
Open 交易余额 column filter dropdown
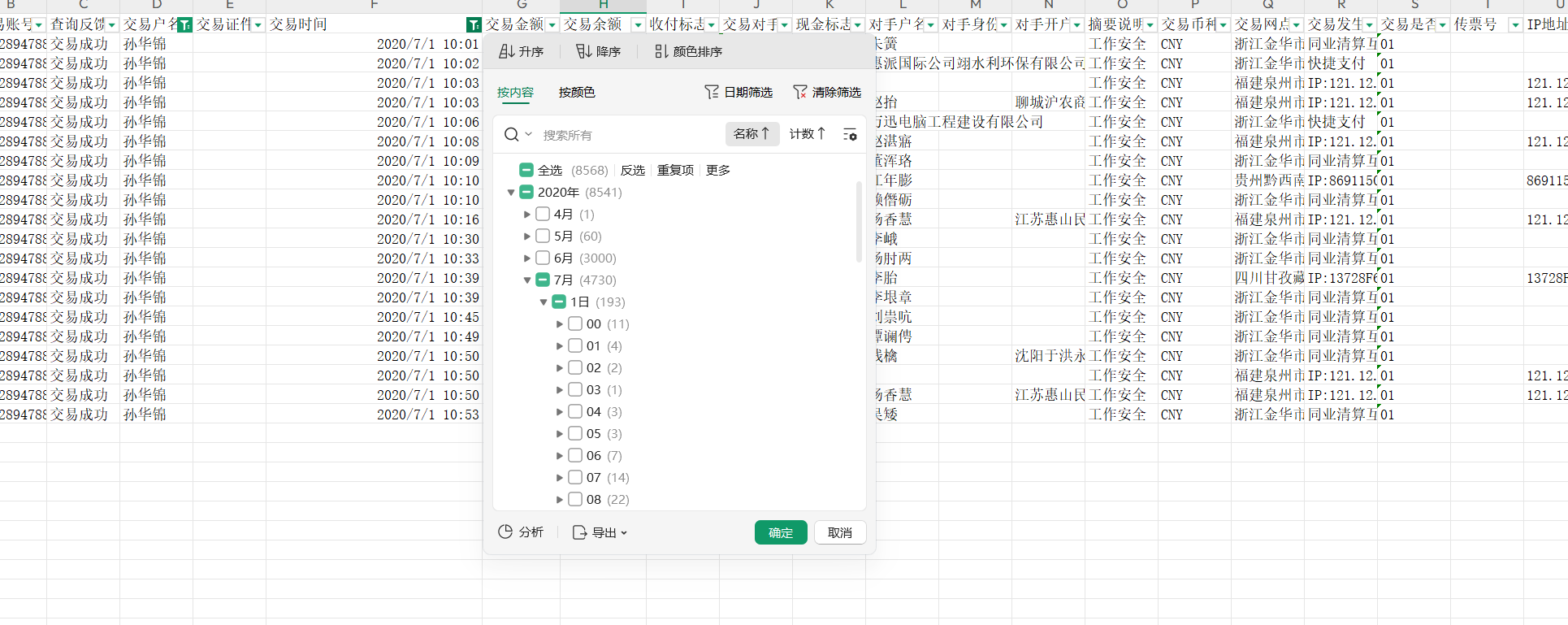click(638, 25)
